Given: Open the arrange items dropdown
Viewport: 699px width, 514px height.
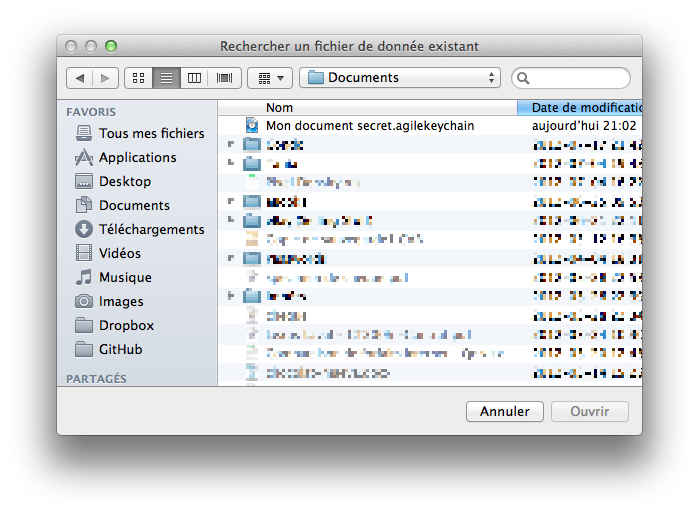Looking at the screenshot, I should [270, 78].
